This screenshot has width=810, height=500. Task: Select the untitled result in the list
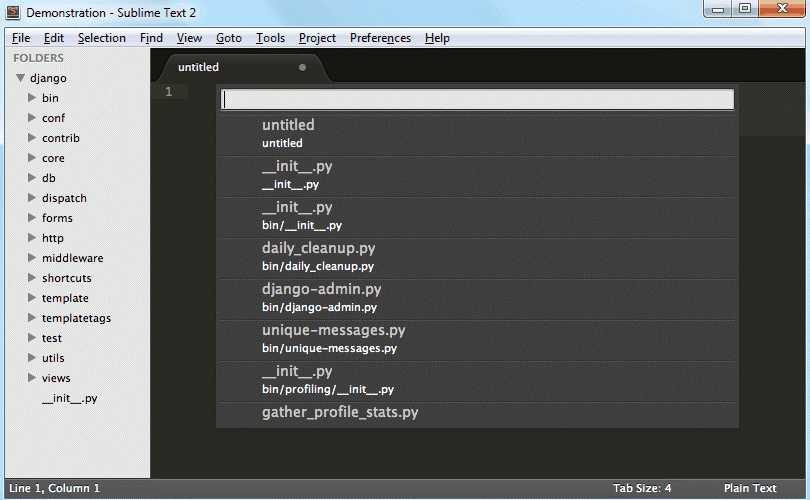(477, 134)
